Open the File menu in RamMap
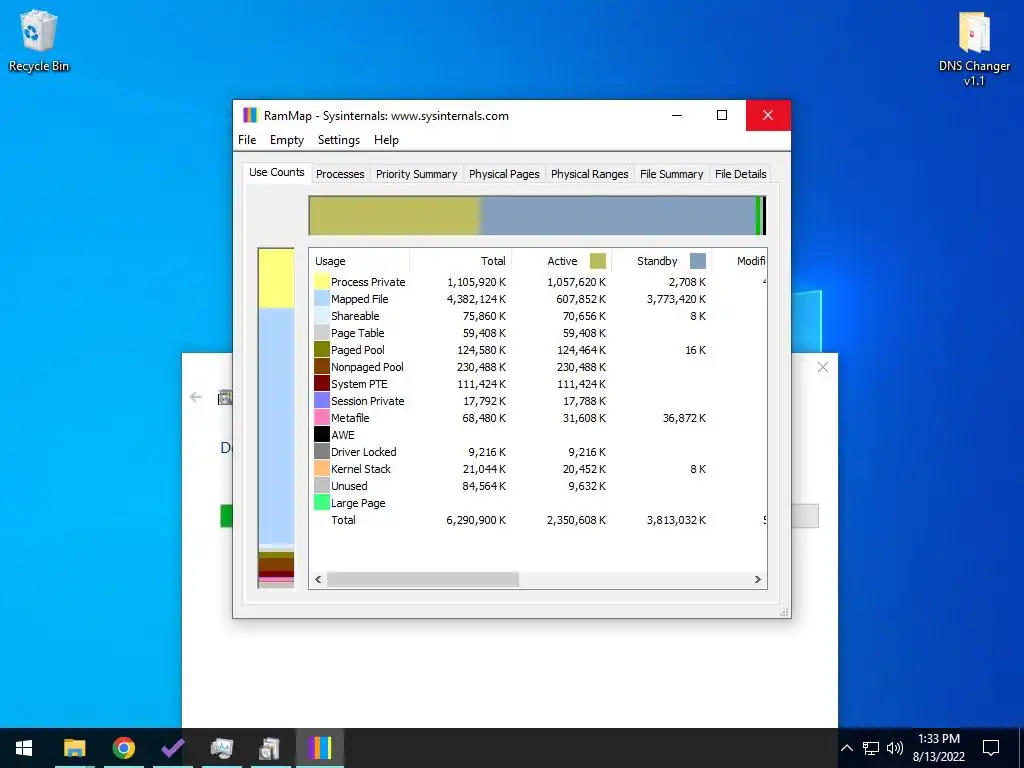The width and height of the screenshot is (1024, 768). (x=247, y=140)
